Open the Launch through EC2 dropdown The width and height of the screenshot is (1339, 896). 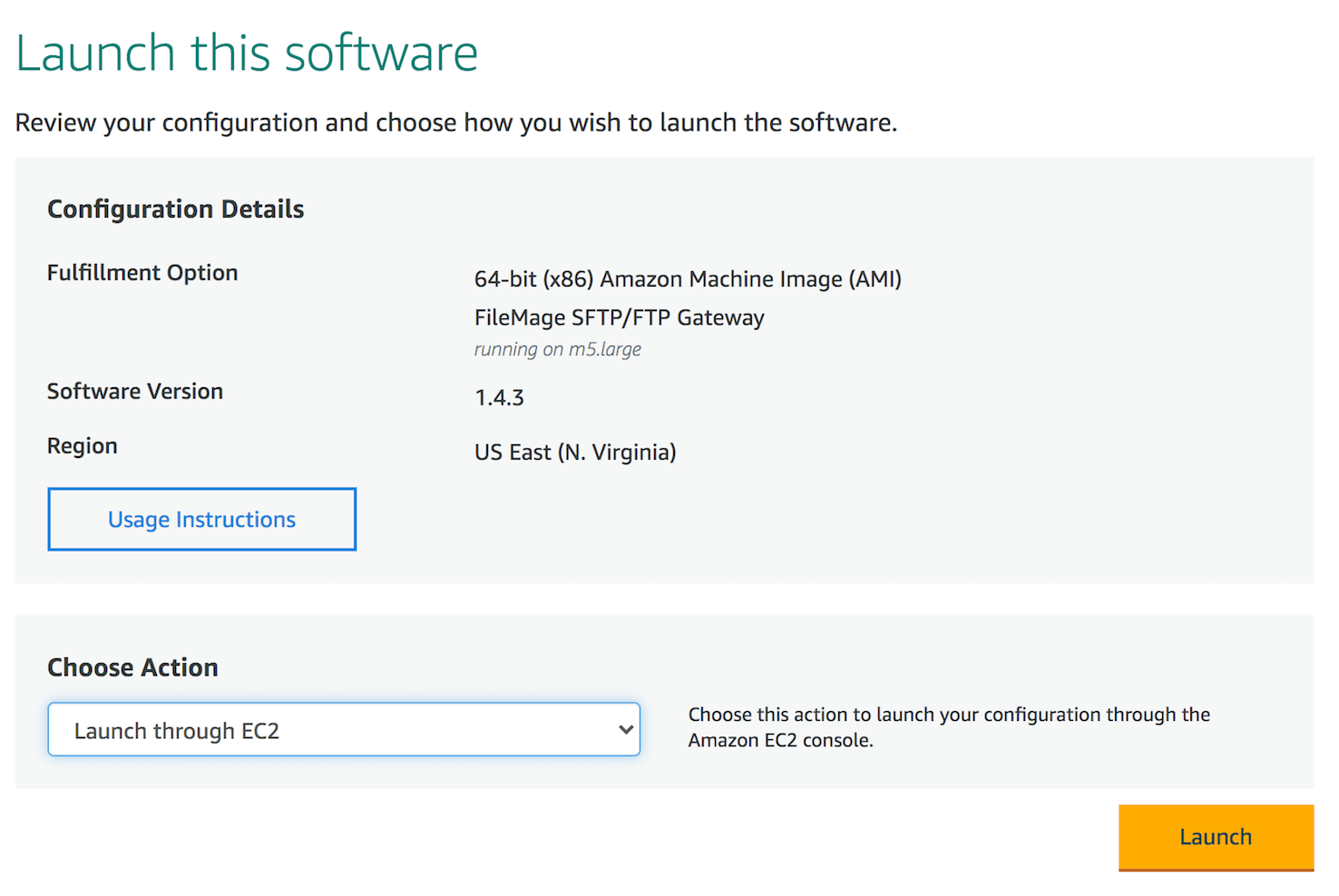[343, 730]
